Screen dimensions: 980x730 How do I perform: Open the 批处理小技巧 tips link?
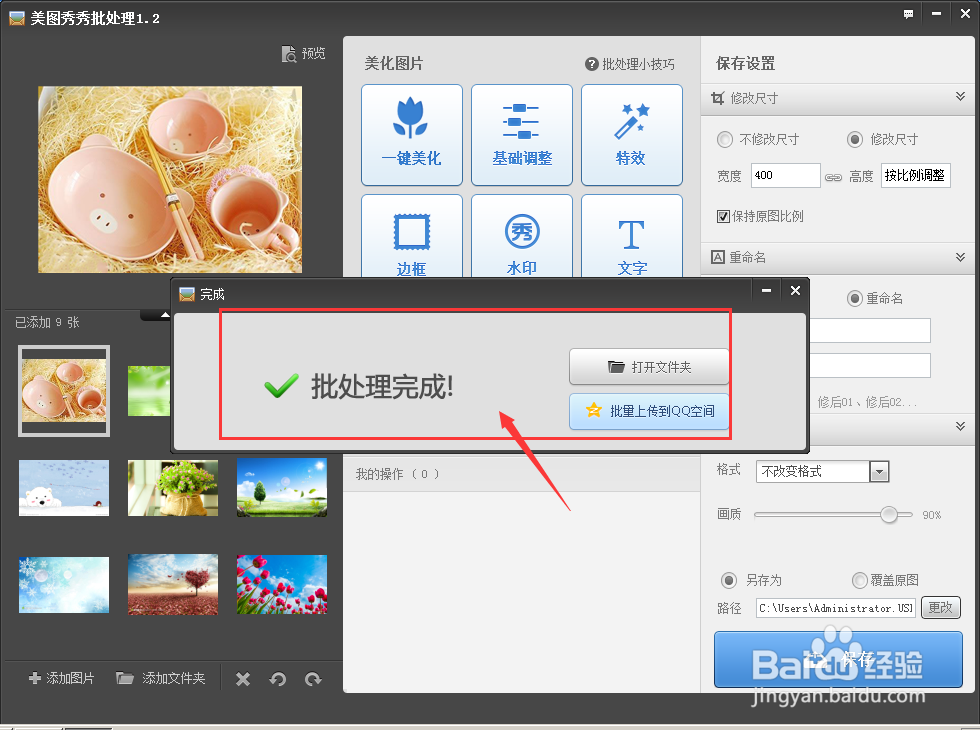pos(635,64)
